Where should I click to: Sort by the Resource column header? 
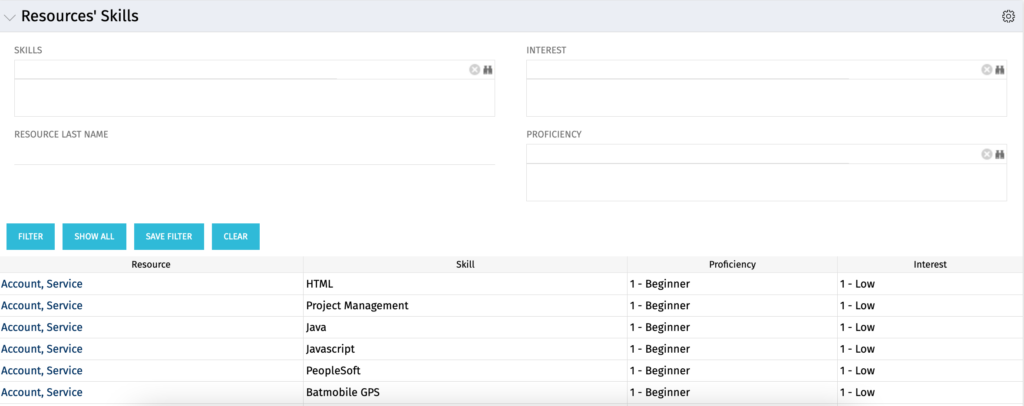[151, 264]
